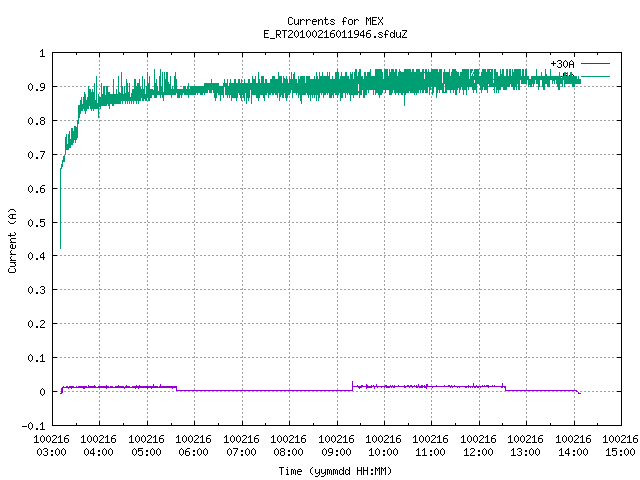
Task: Click the "11:00" time tick label
Action: 430,452
